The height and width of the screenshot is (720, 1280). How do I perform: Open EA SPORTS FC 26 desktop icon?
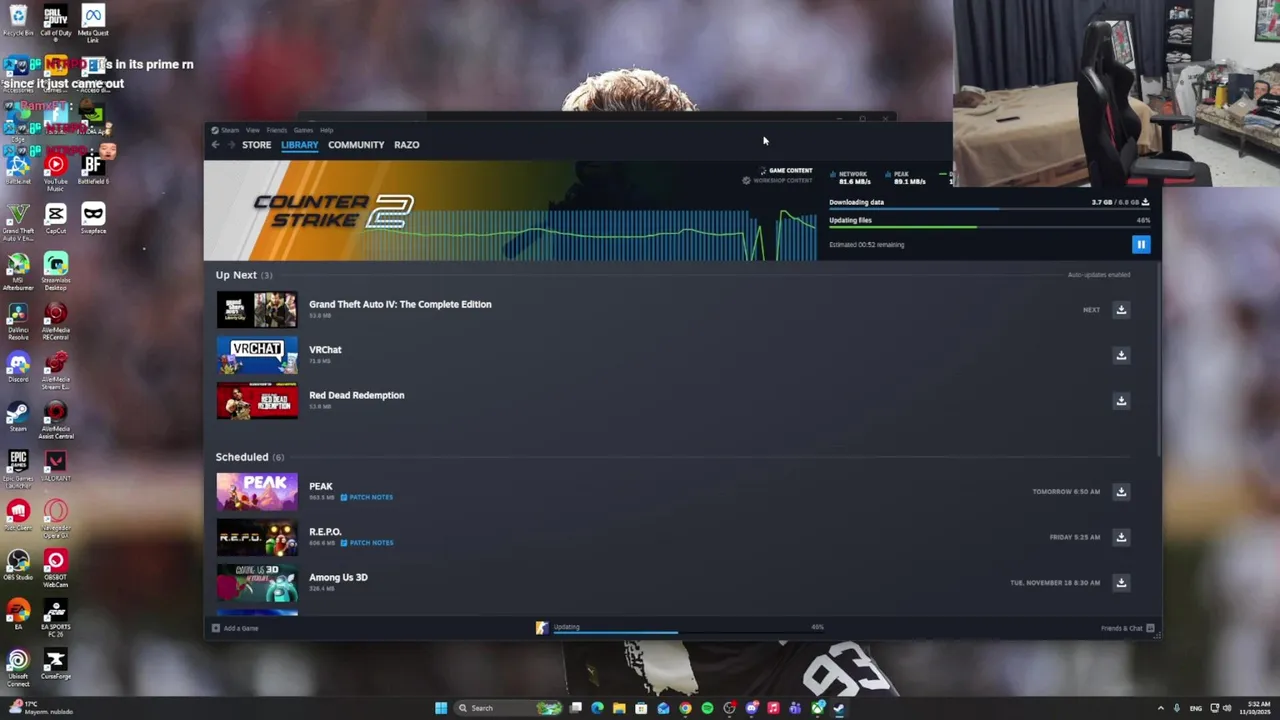click(x=56, y=615)
